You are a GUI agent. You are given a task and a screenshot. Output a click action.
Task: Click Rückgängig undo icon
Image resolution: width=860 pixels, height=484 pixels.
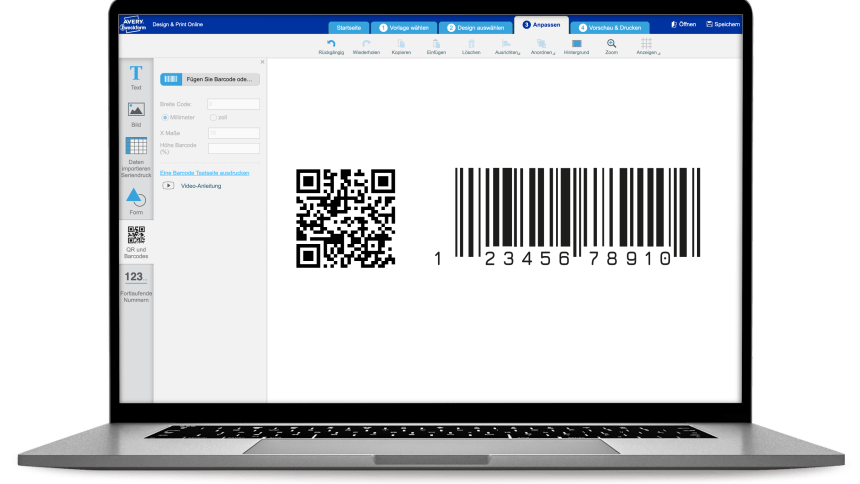tap(331, 44)
